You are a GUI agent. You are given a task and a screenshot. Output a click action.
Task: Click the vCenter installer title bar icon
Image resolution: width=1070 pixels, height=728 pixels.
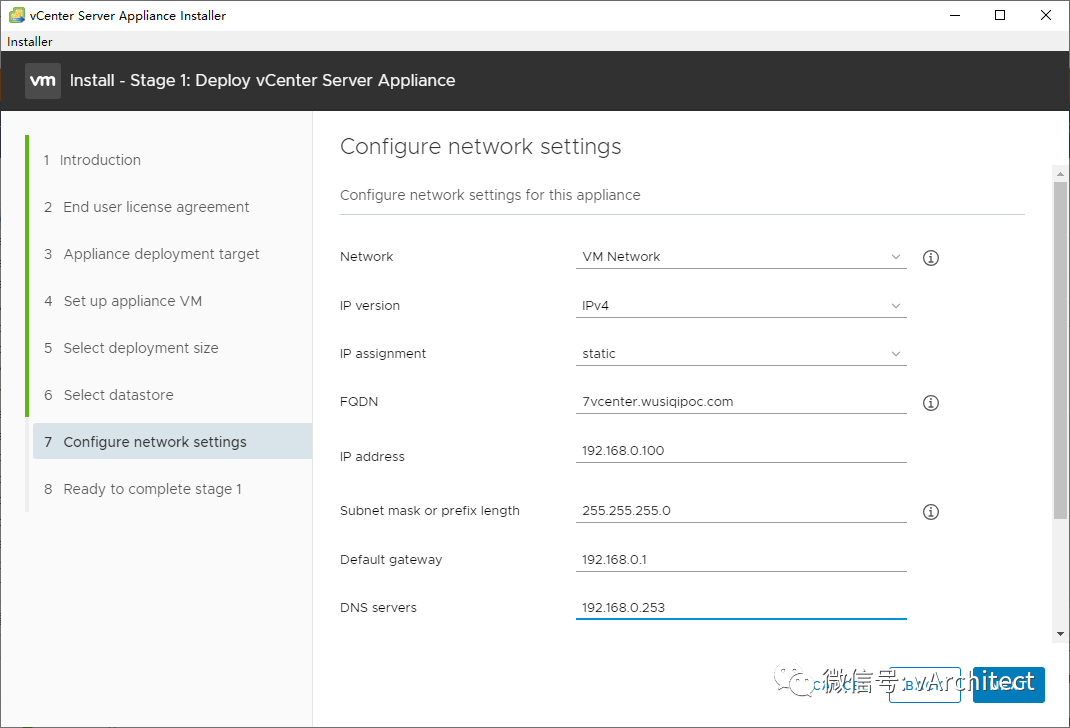click(x=16, y=15)
